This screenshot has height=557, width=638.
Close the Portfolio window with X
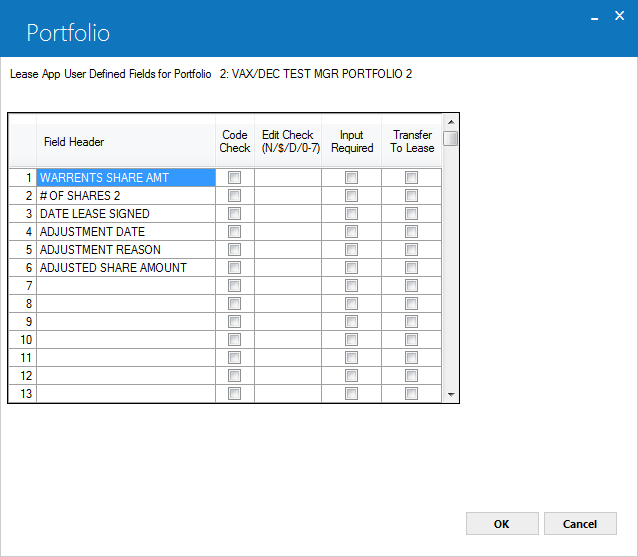coord(619,16)
